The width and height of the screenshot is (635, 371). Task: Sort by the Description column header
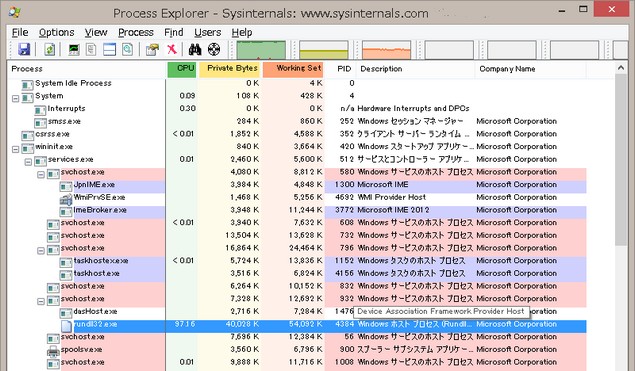(x=415, y=69)
